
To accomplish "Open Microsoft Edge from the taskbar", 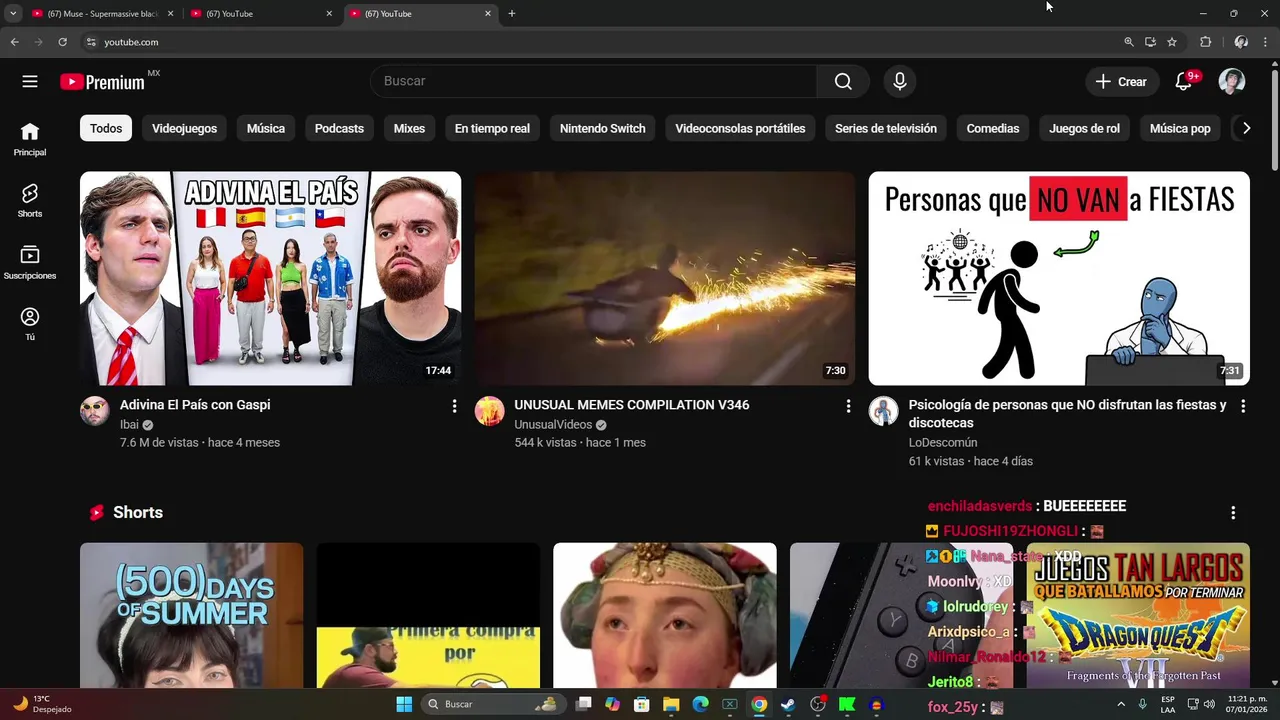I will (x=701, y=704).
